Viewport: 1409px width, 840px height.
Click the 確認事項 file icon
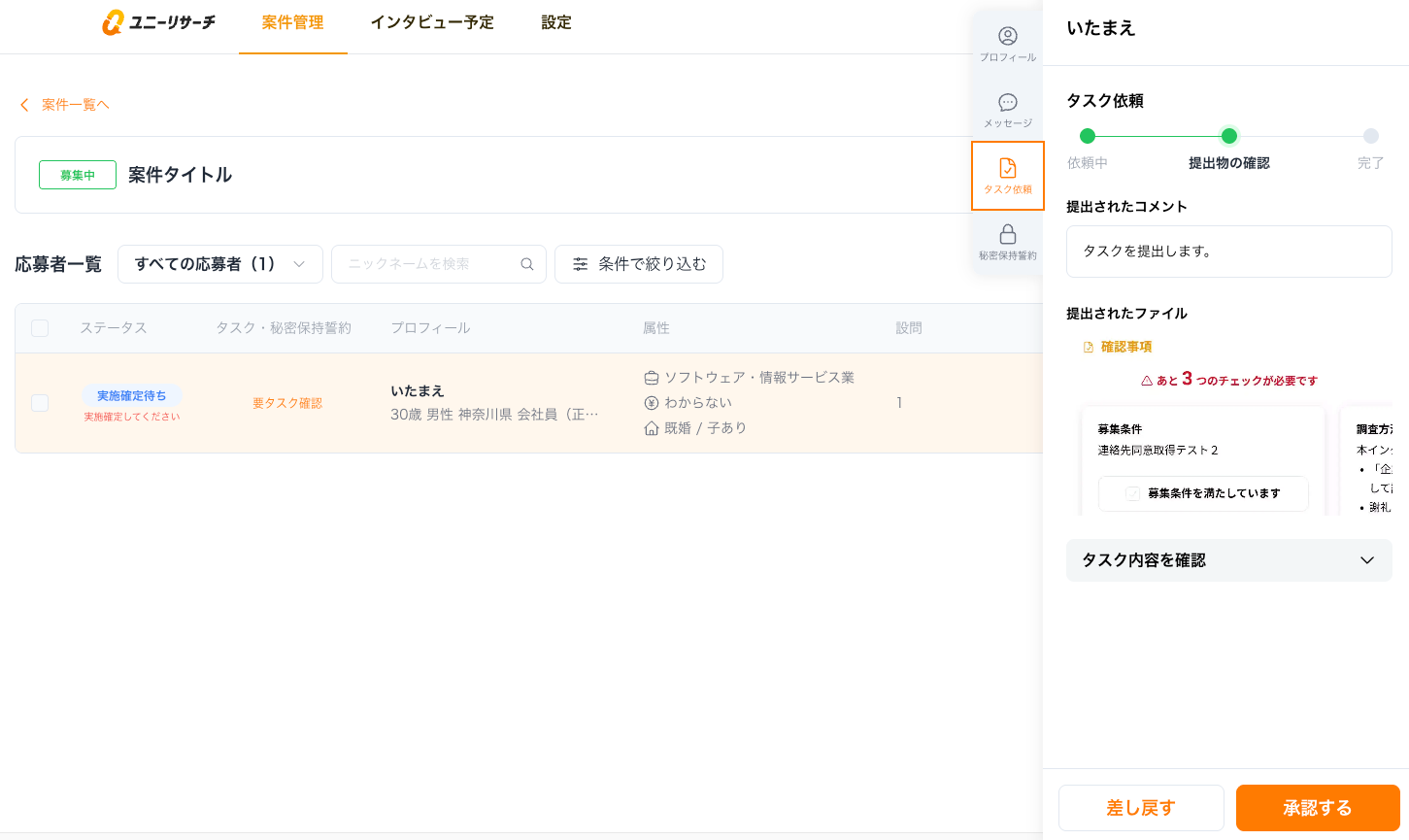pos(1089,348)
